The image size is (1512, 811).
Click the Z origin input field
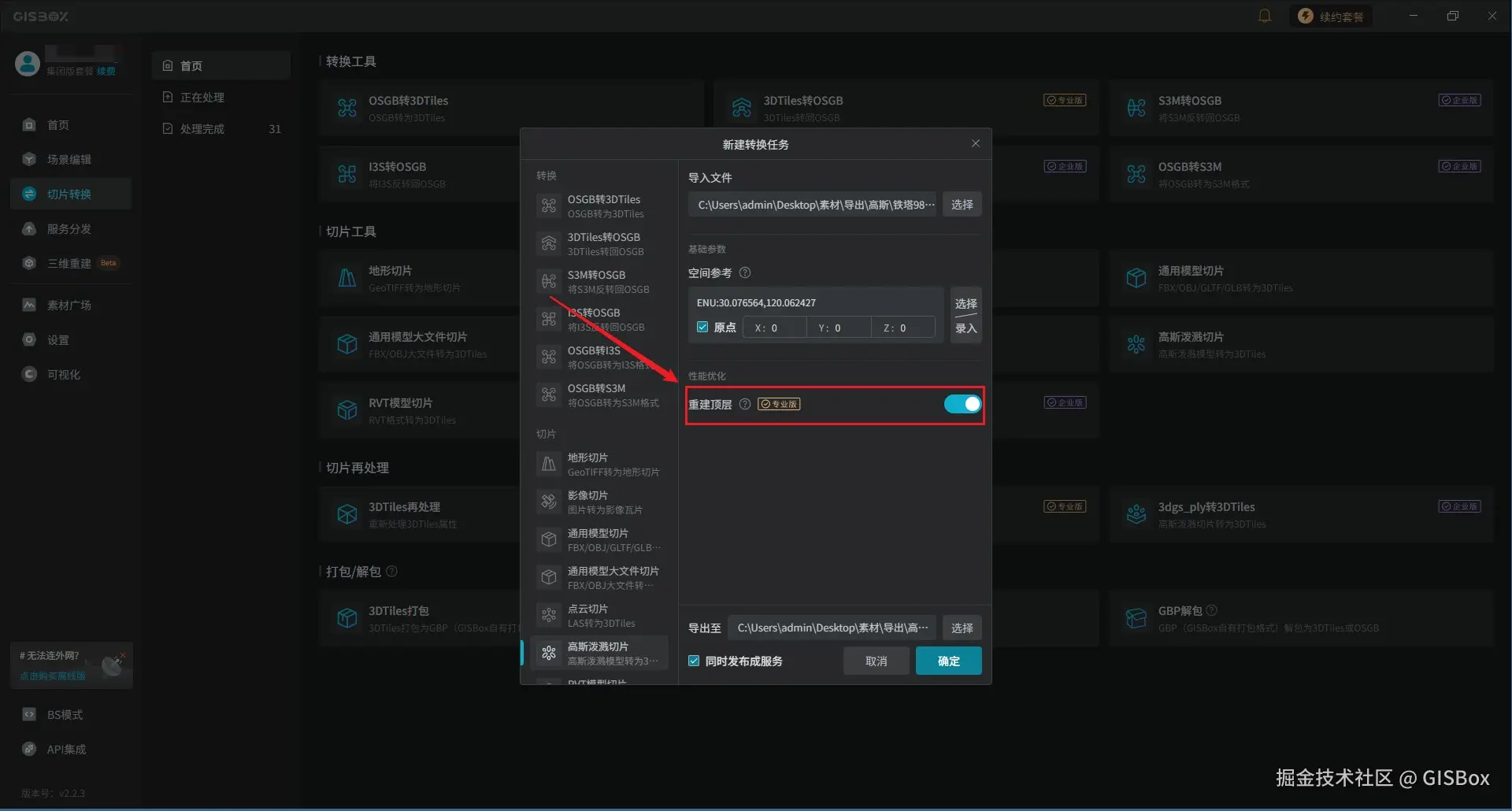click(903, 328)
